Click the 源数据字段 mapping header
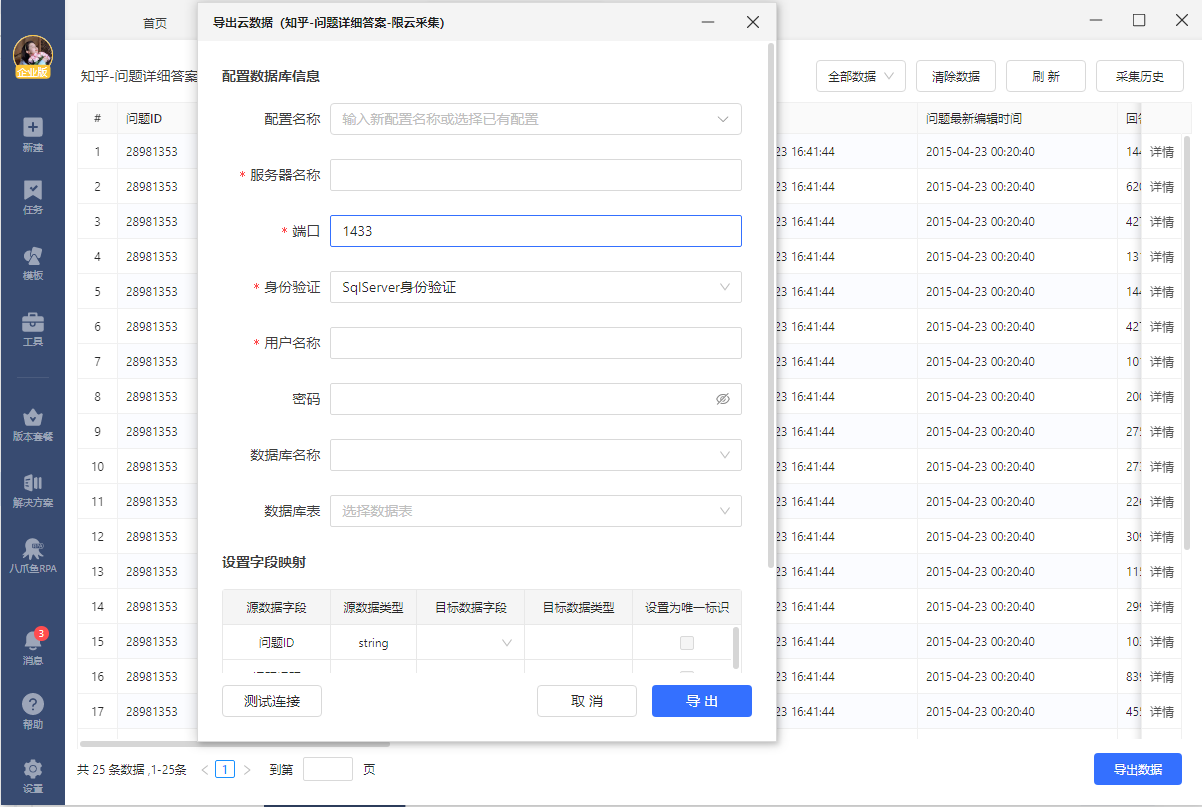Image resolution: width=1202 pixels, height=807 pixels. pos(276,607)
